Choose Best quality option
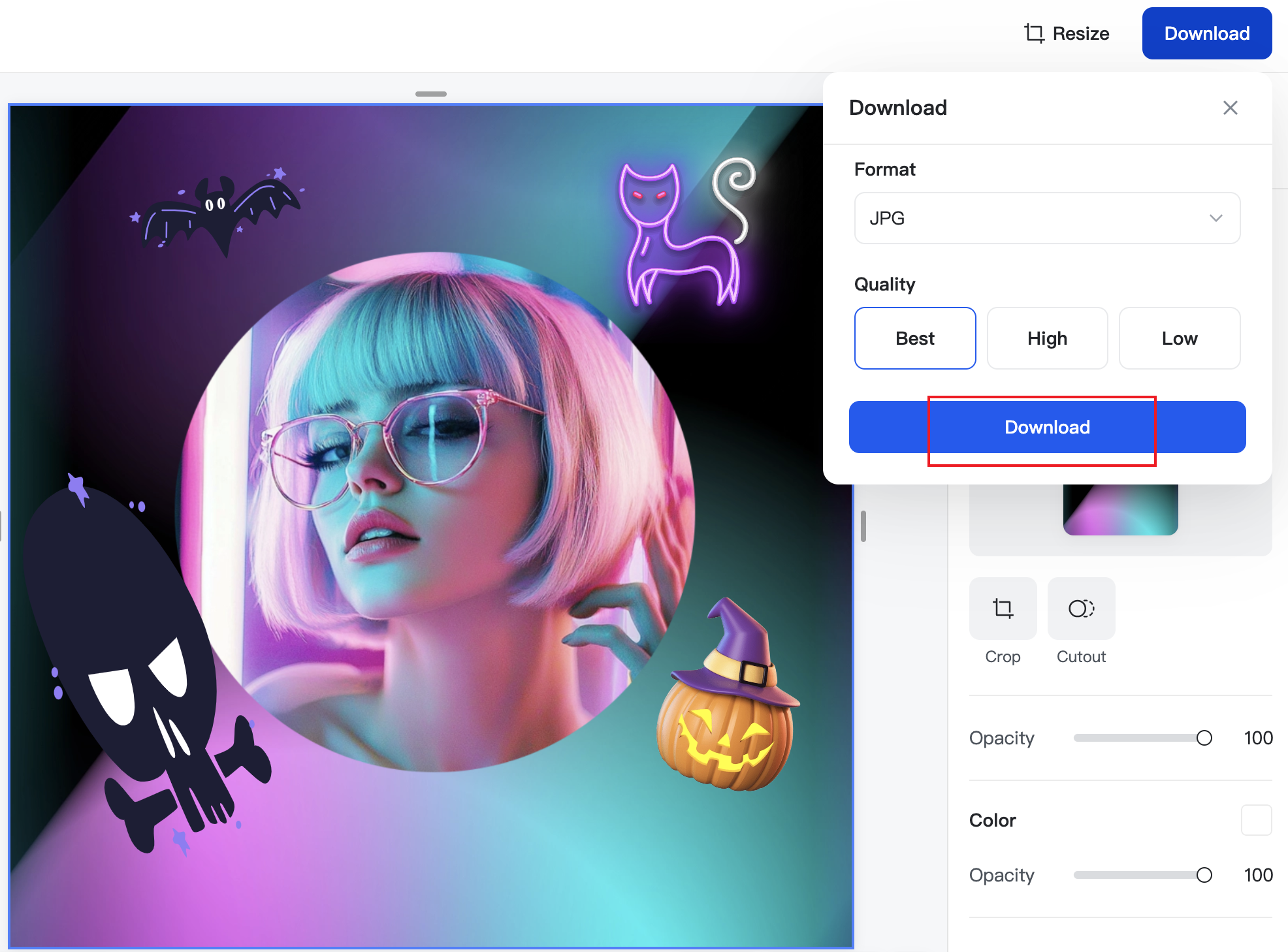Image resolution: width=1288 pixels, height=952 pixels. coord(914,338)
